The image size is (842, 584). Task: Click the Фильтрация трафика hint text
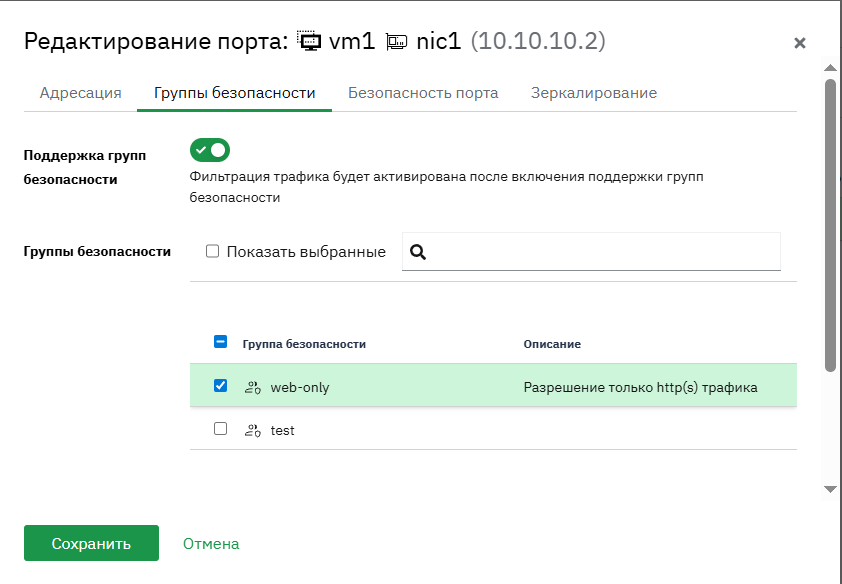446,187
